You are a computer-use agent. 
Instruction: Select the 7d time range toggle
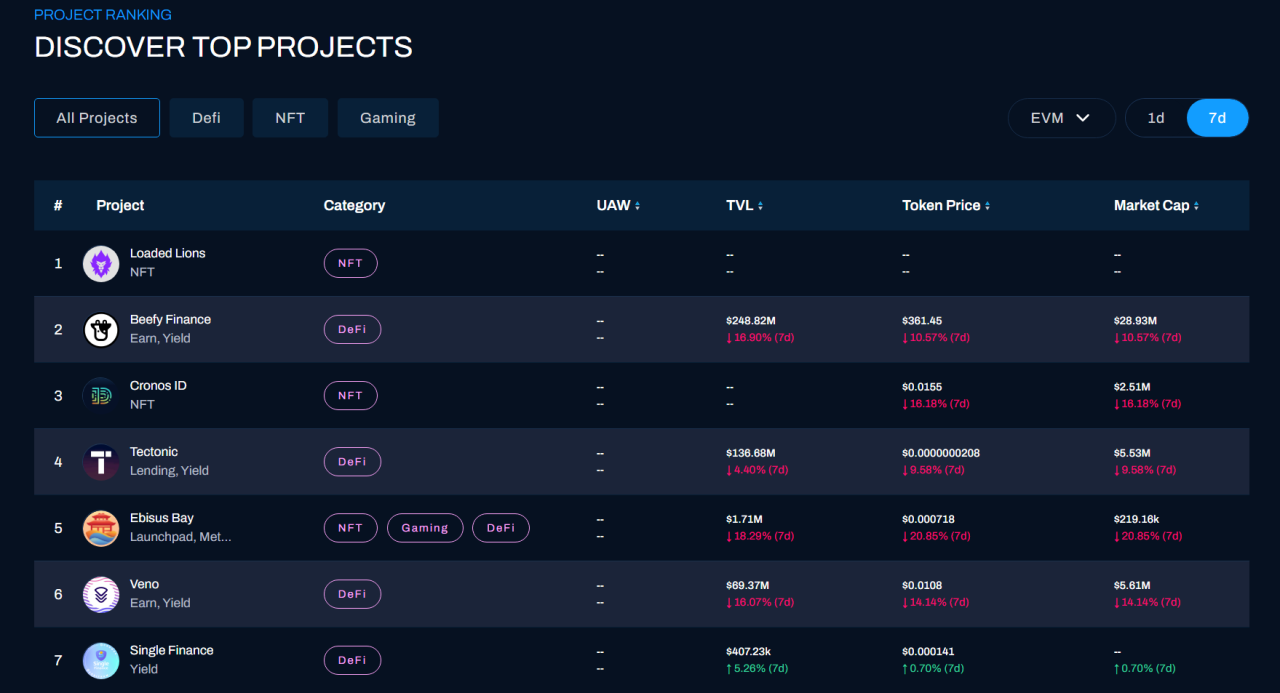coord(1217,118)
